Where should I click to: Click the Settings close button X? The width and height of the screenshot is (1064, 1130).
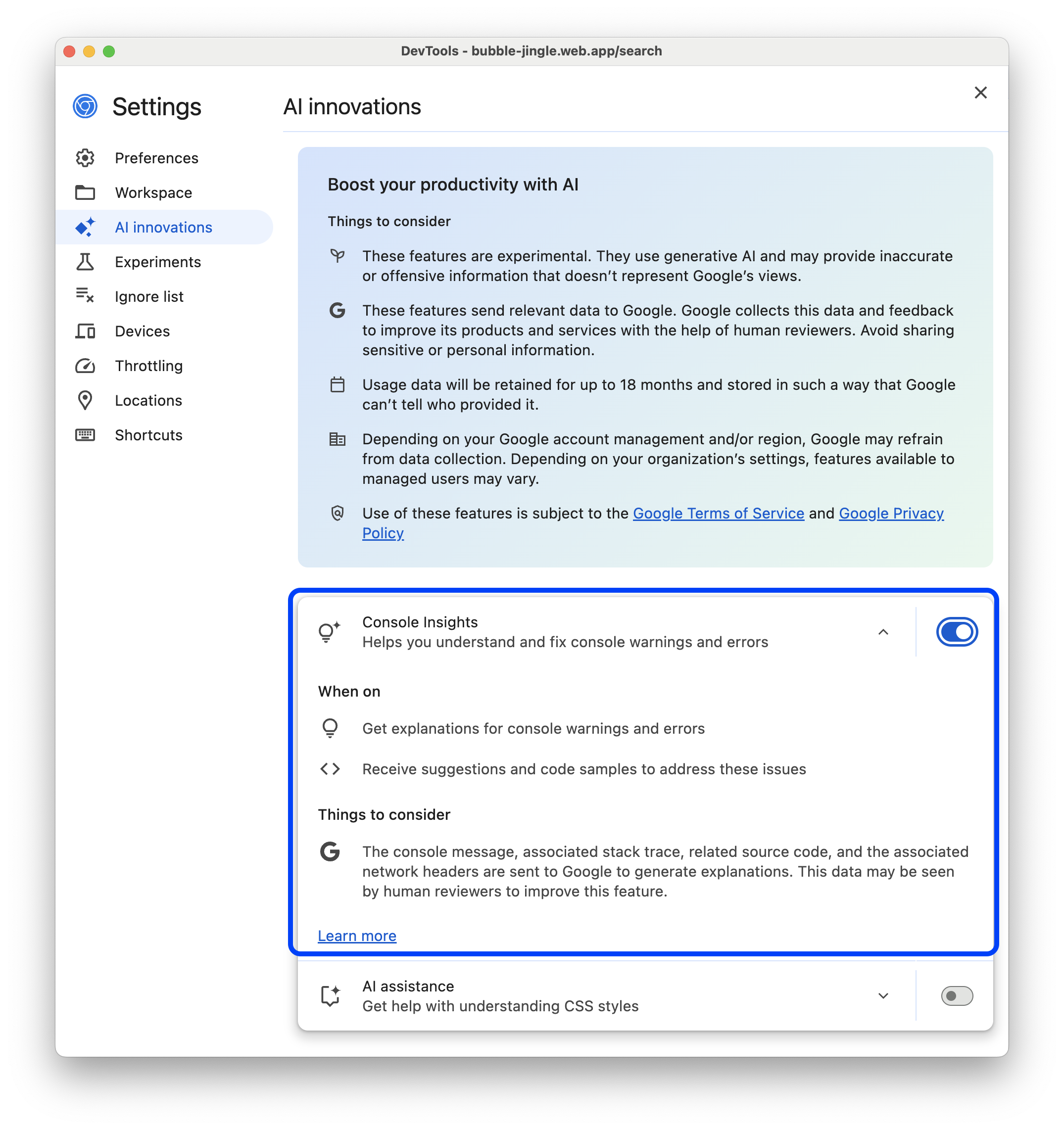click(980, 92)
